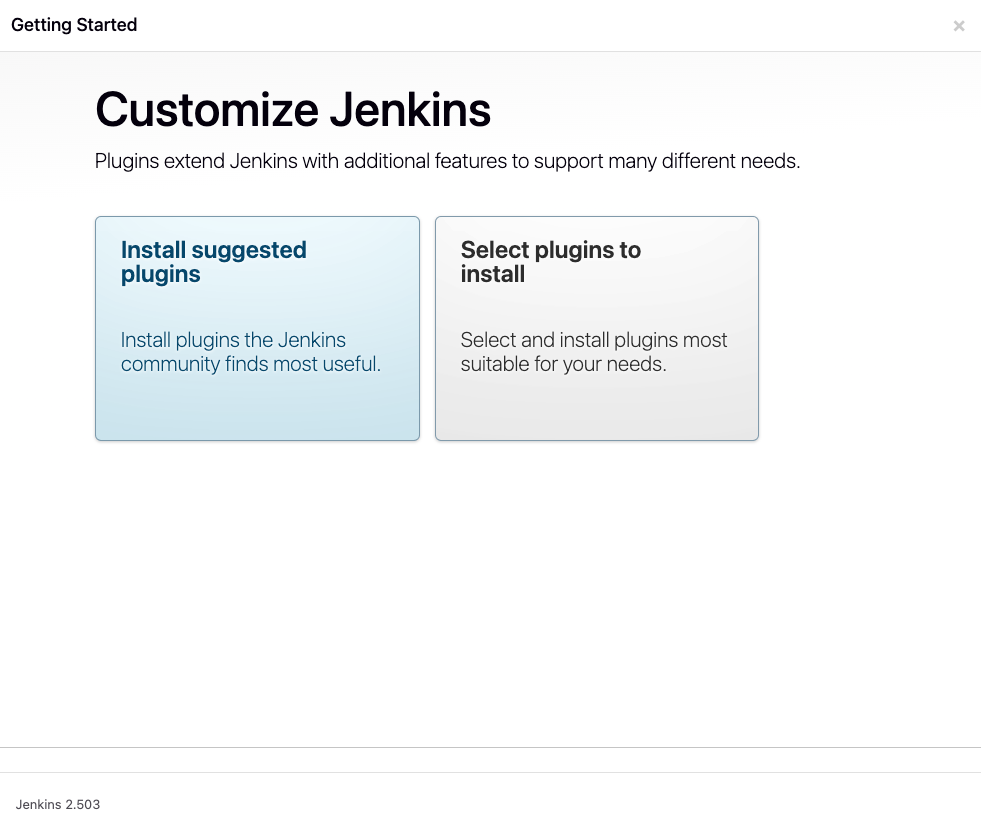
Task: Close the Getting Started dialog
Action: [958, 26]
